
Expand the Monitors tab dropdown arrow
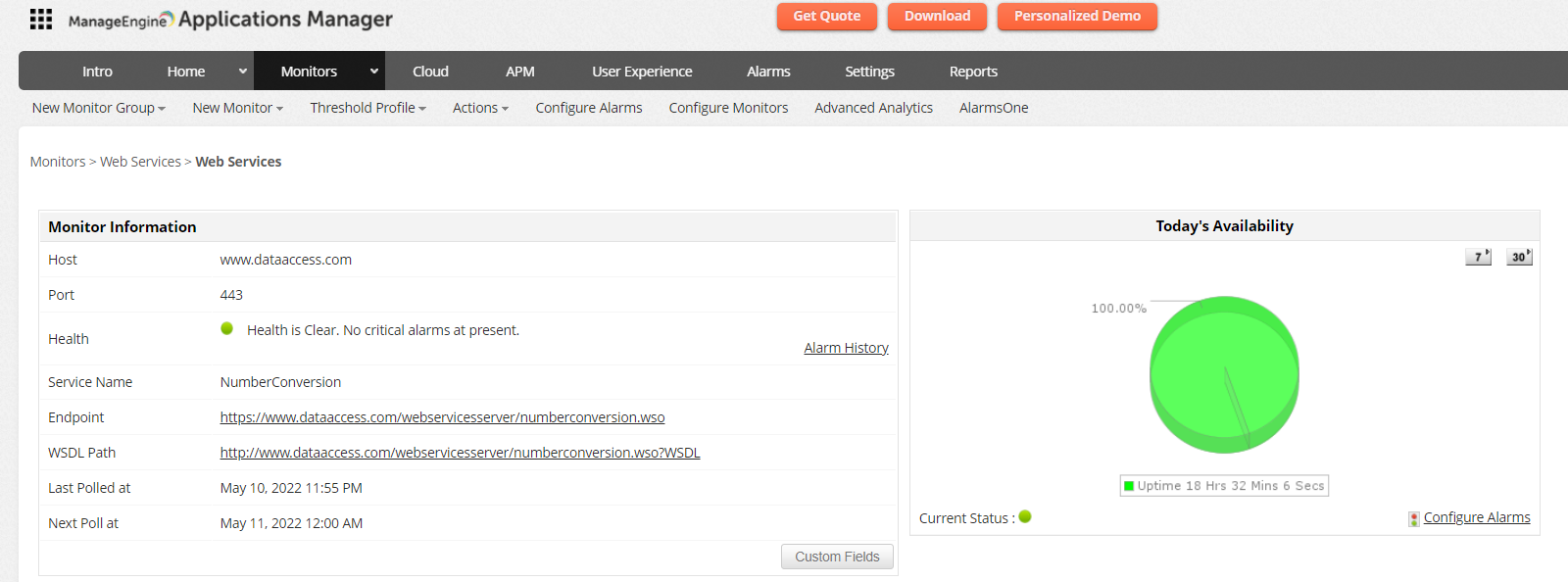click(x=374, y=71)
